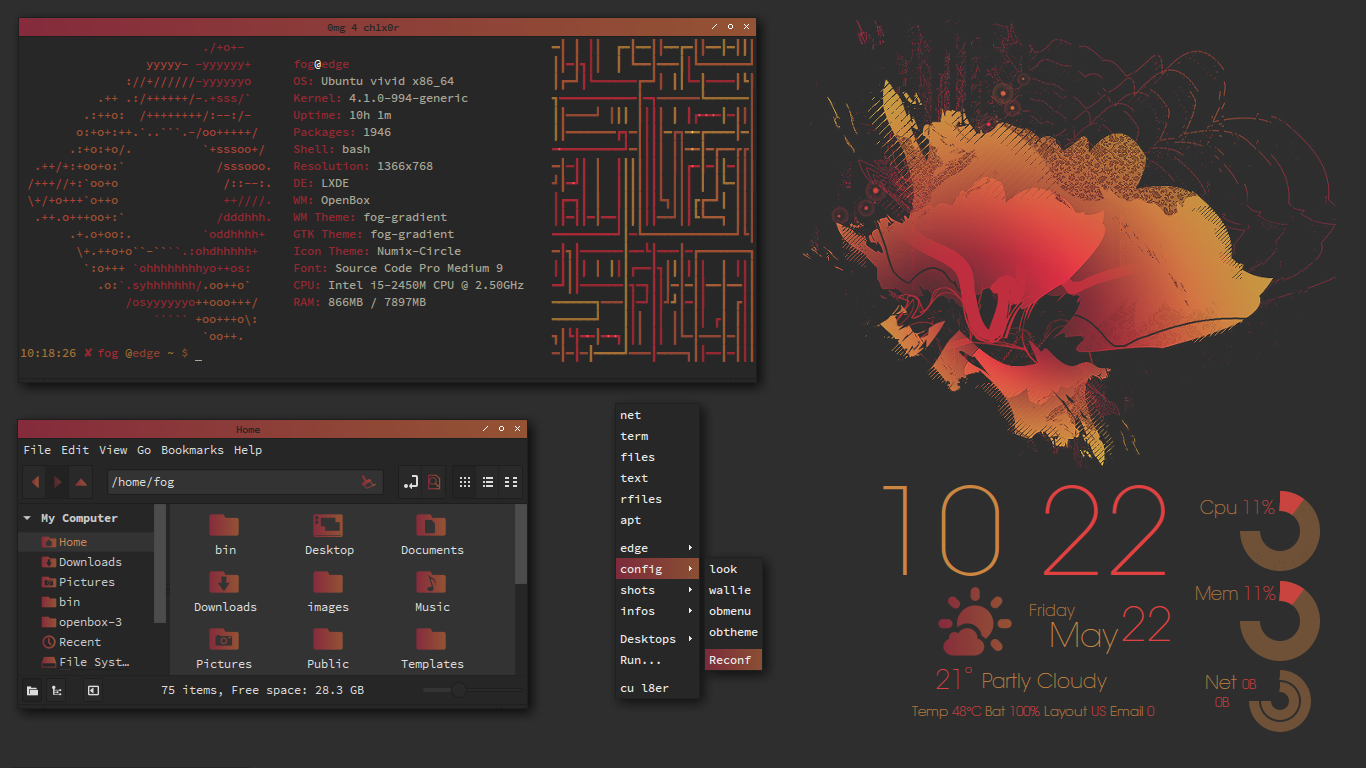1366x768 pixels.
Task: Select look in the config submenu
Action: point(734,569)
